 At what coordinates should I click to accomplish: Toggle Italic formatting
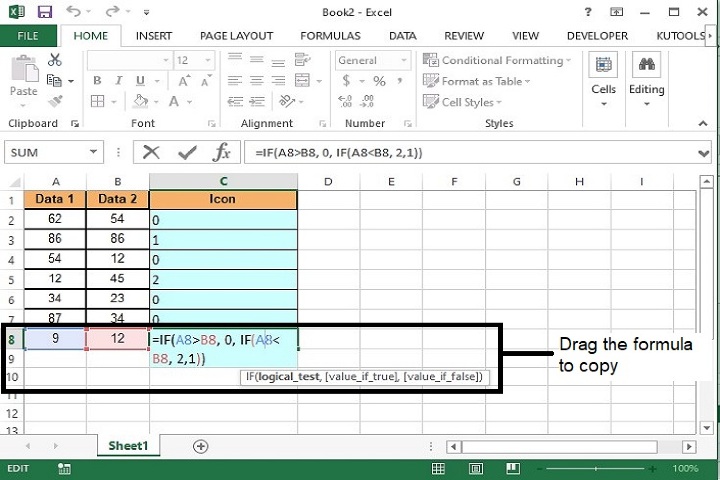pos(118,81)
